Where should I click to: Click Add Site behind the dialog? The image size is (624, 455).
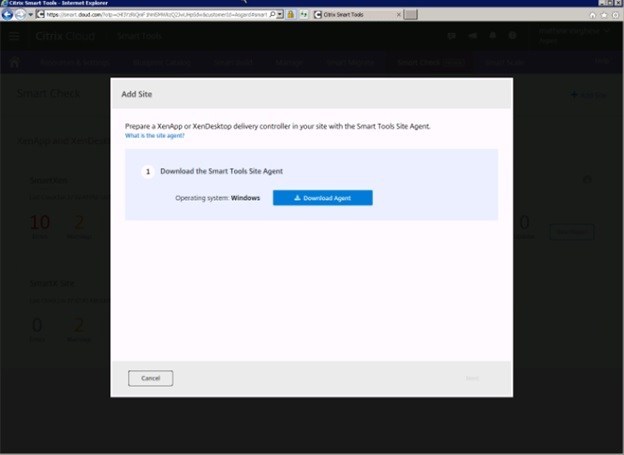point(588,95)
